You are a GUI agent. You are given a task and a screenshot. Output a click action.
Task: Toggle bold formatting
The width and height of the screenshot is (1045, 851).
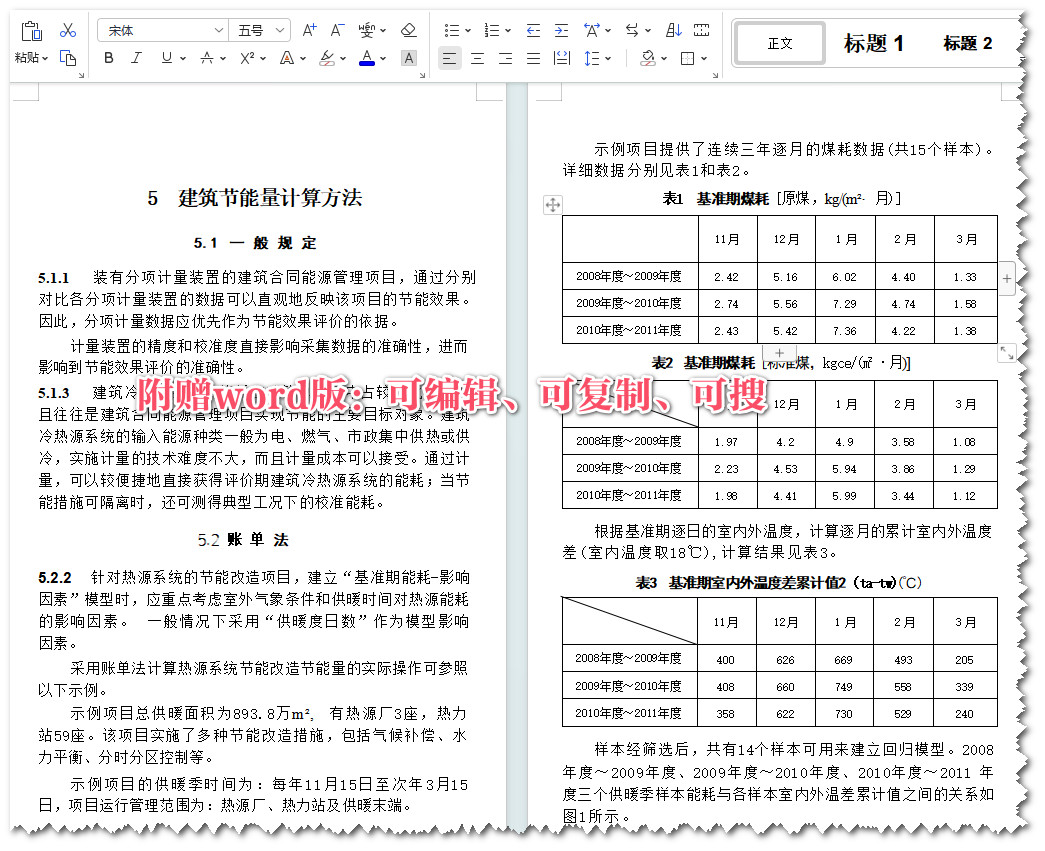click(x=108, y=58)
